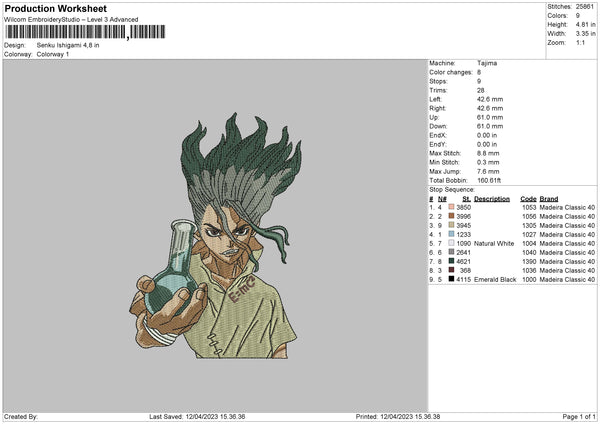Click the Colors count value 9

(578, 16)
